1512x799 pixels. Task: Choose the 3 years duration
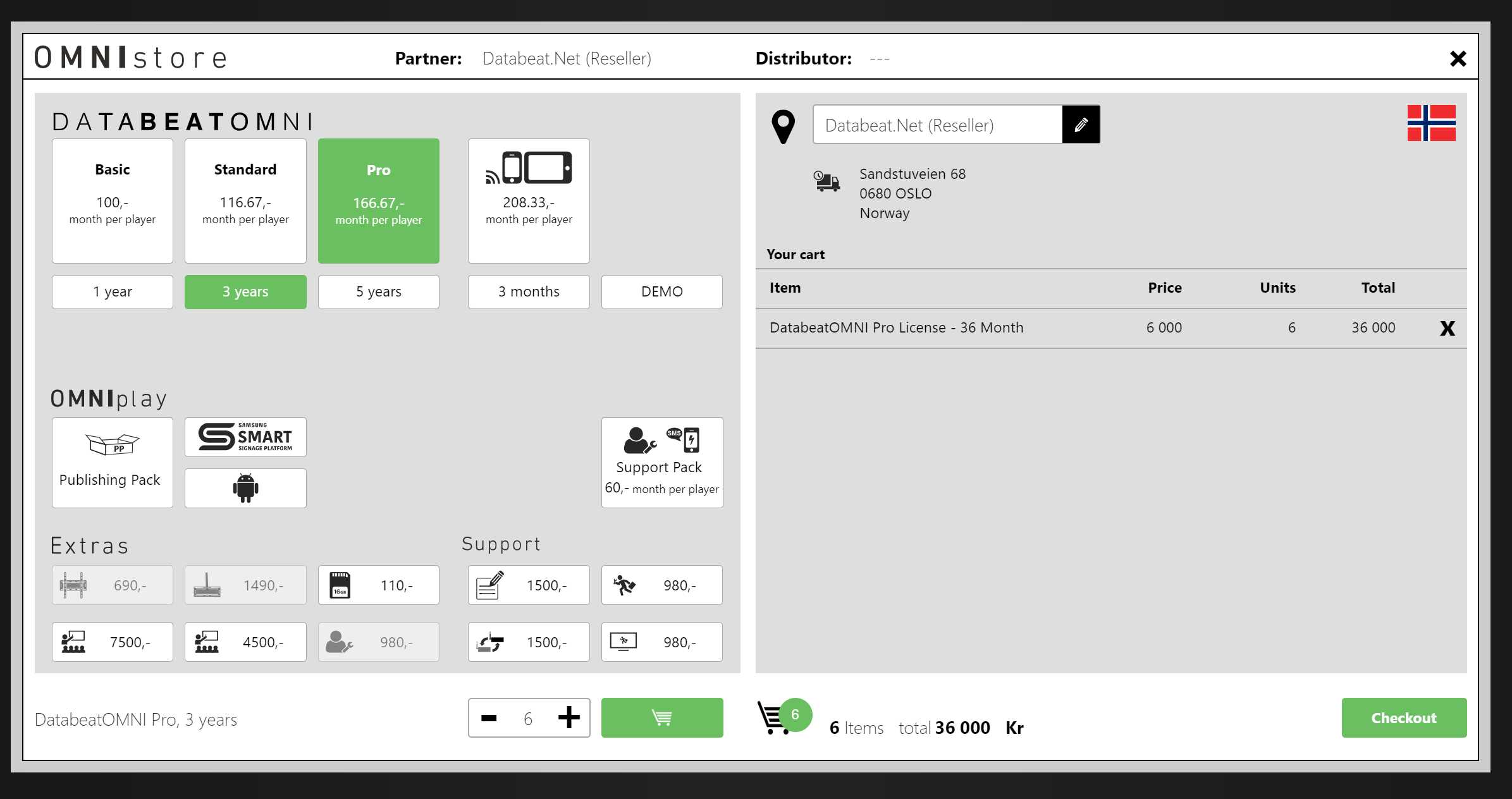(x=245, y=291)
